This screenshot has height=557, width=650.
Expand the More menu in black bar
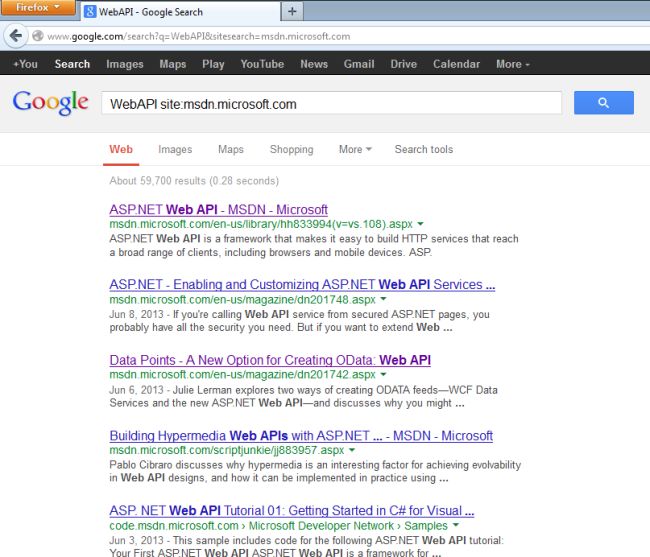[513, 64]
